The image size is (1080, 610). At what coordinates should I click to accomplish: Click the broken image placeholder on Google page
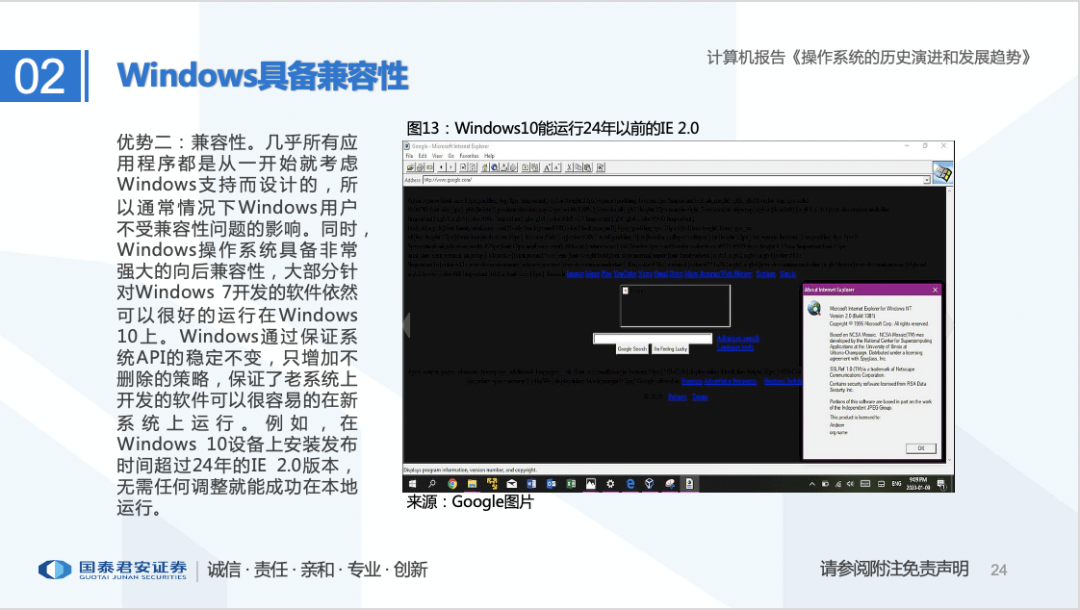point(675,306)
